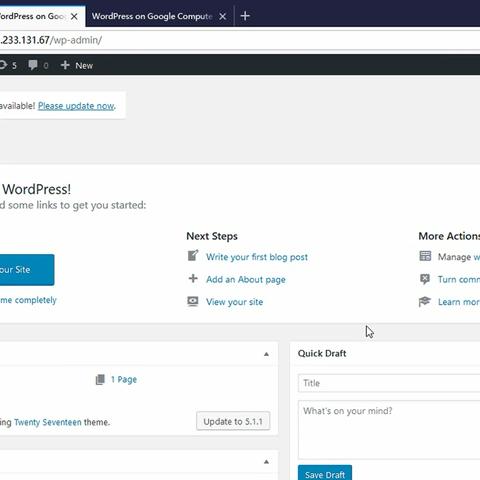Viewport: 480px width, 480px height.
Task: Click the comments toggle icon under More Actions
Action: pos(425,279)
